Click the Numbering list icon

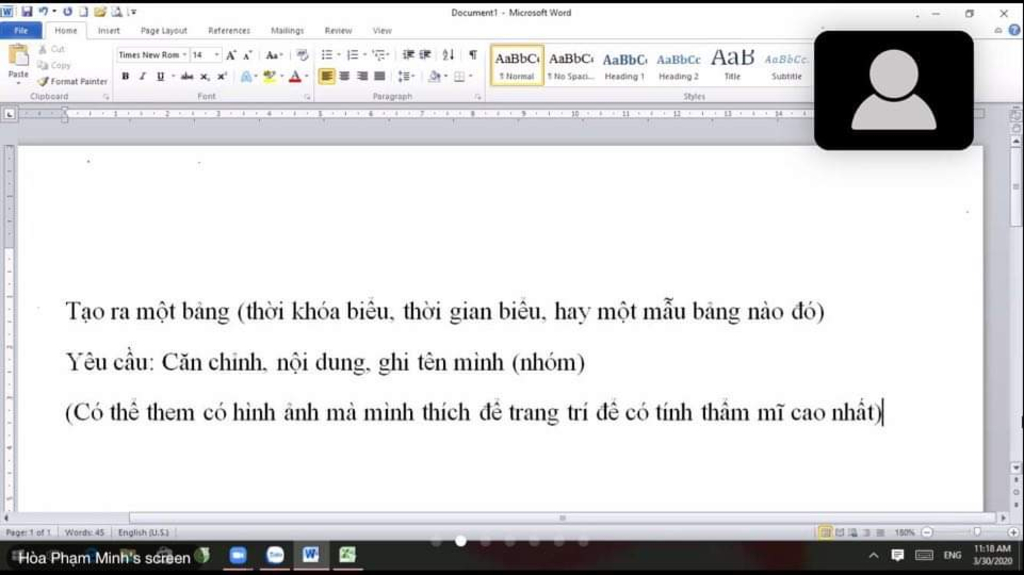tap(352, 55)
